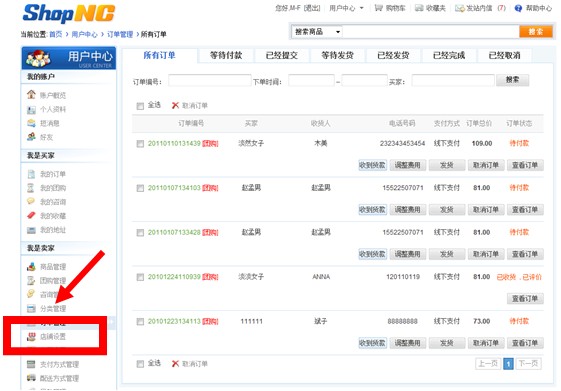Click the gray 搜索 button in order filter
Viewport: 561px width, 391px height.
tap(512, 80)
